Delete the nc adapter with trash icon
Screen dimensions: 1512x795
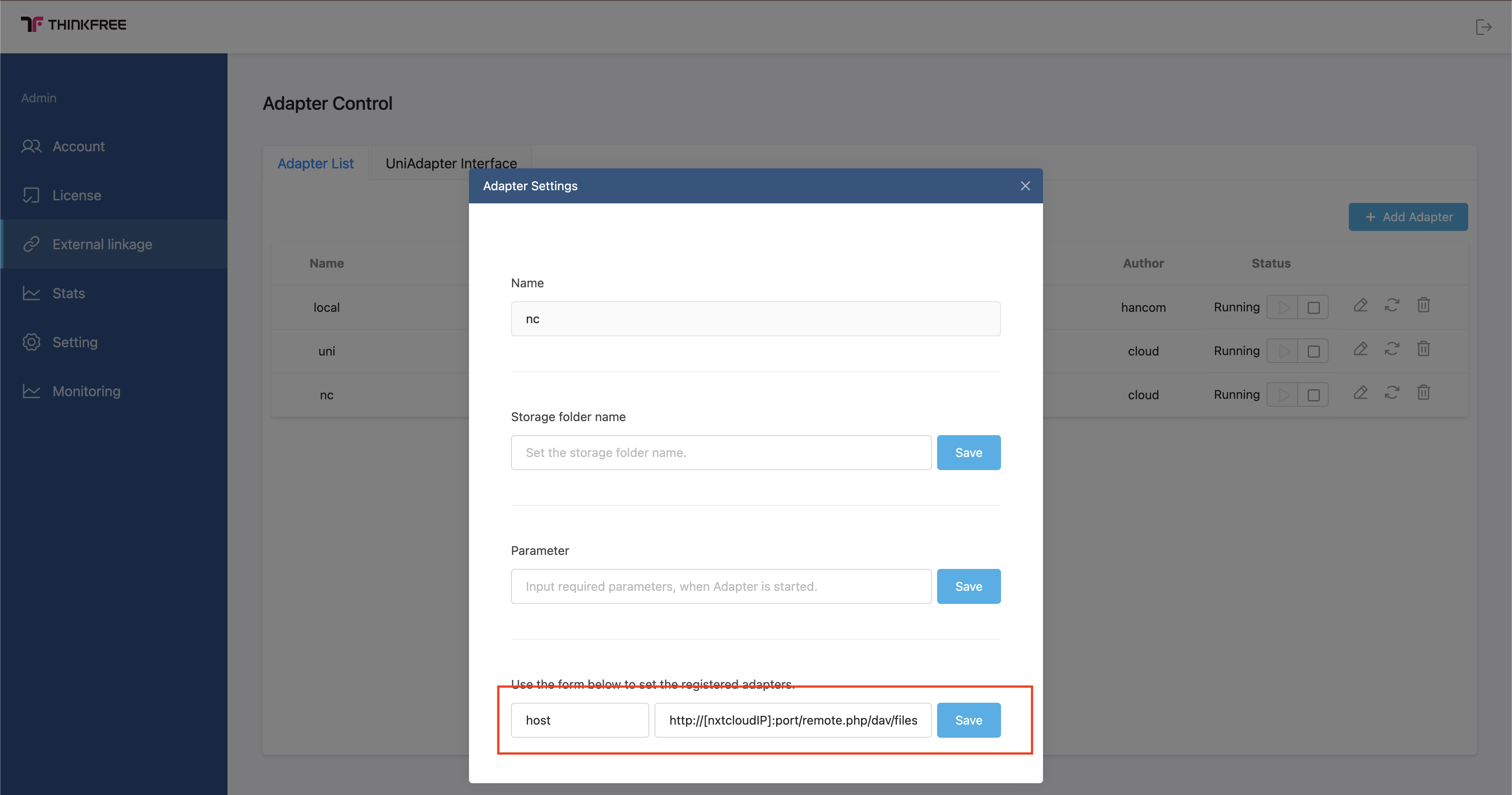coord(1423,393)
